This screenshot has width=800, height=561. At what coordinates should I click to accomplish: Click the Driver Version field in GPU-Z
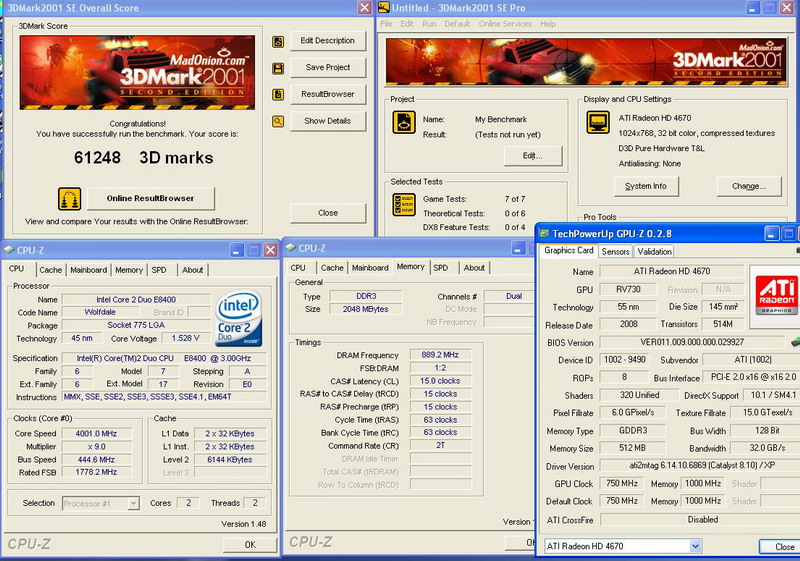point(700,466)
